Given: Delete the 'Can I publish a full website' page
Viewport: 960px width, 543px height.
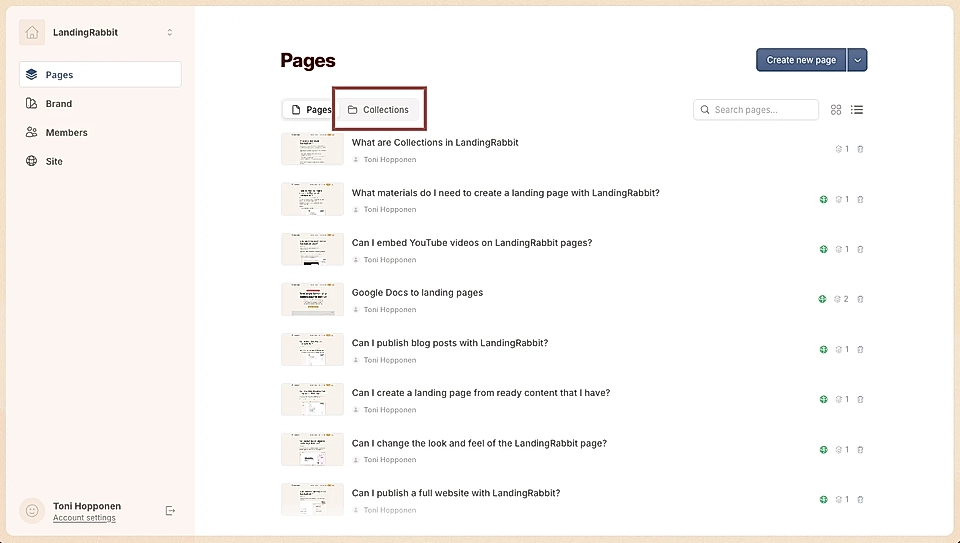Looking at the screenshot, I should (x=860, y=500).
